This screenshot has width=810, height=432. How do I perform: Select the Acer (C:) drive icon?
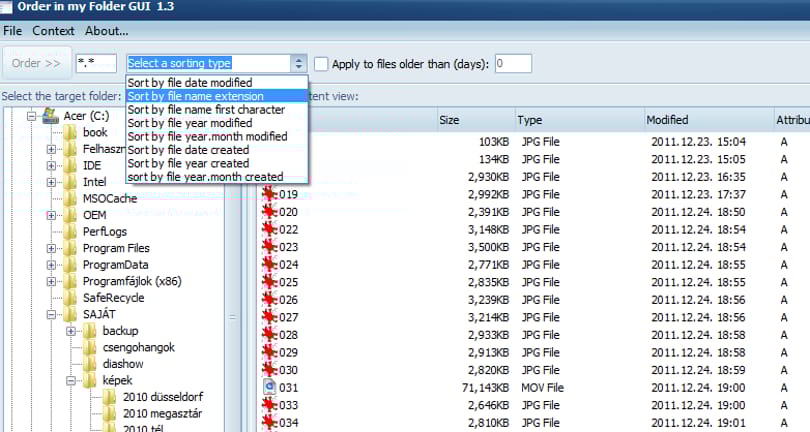(x=50, y=115)
